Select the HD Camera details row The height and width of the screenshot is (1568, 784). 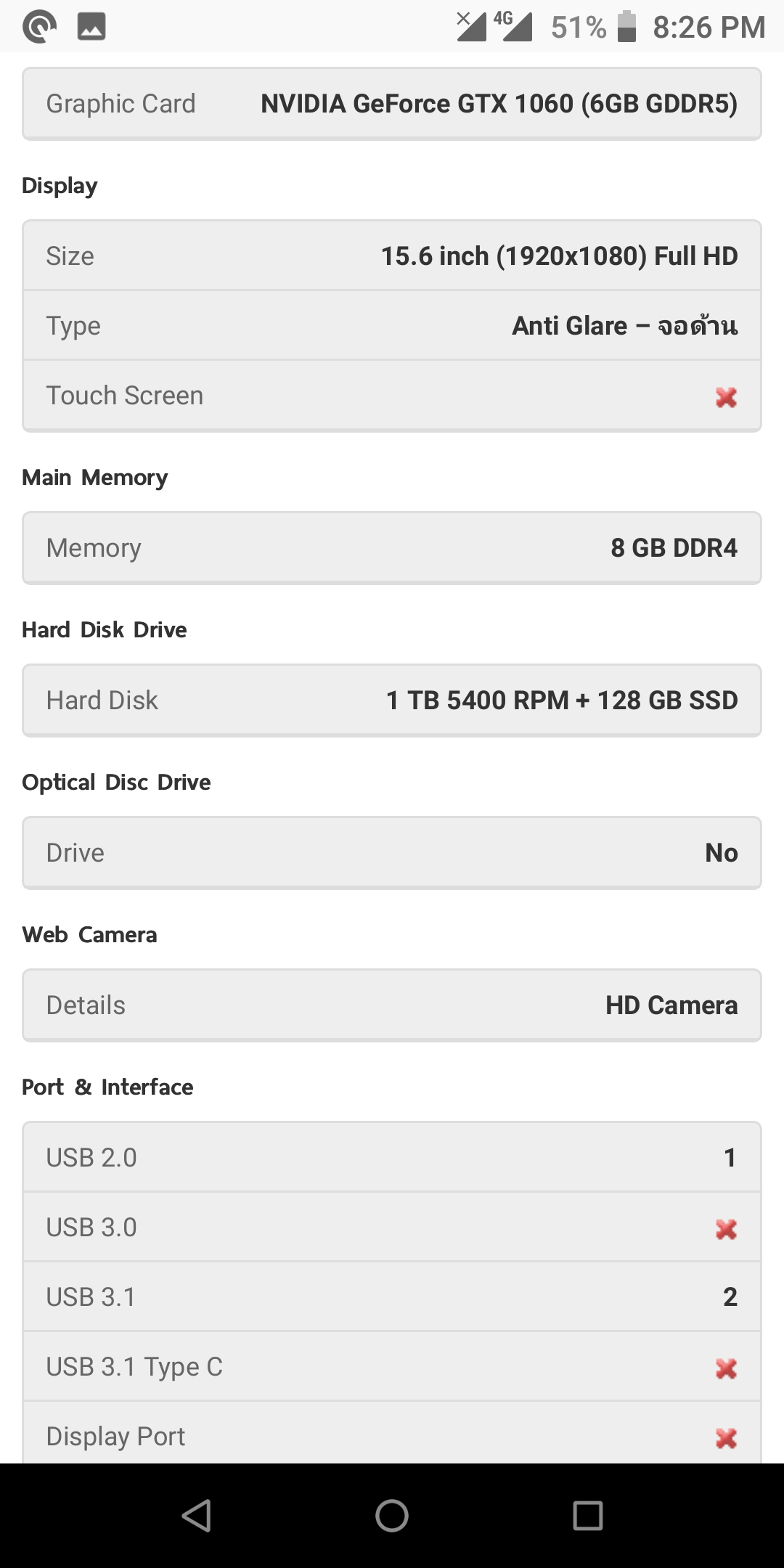point(392,1005)
